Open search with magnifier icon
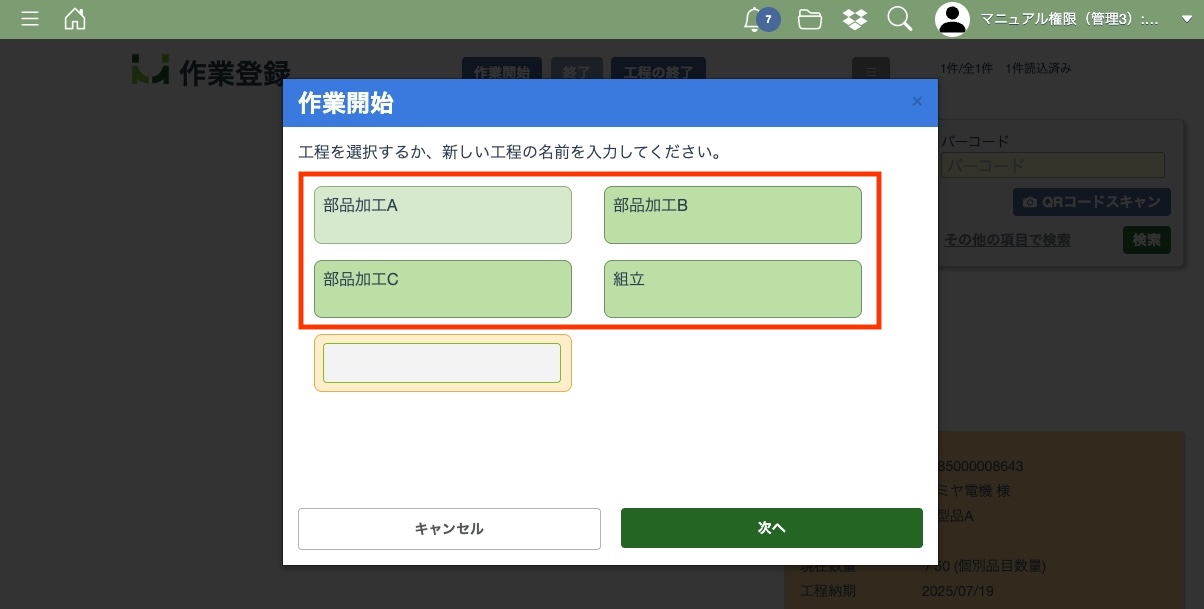The width and height of the screenshot is (1204, 609). (899, 19)
